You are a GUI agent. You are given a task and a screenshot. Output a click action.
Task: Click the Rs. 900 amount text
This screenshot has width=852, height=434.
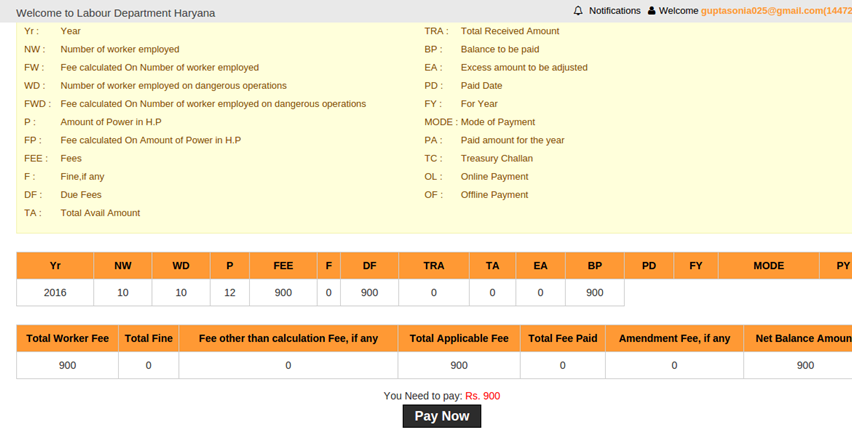pyautogui.click(x=482, y=396)
